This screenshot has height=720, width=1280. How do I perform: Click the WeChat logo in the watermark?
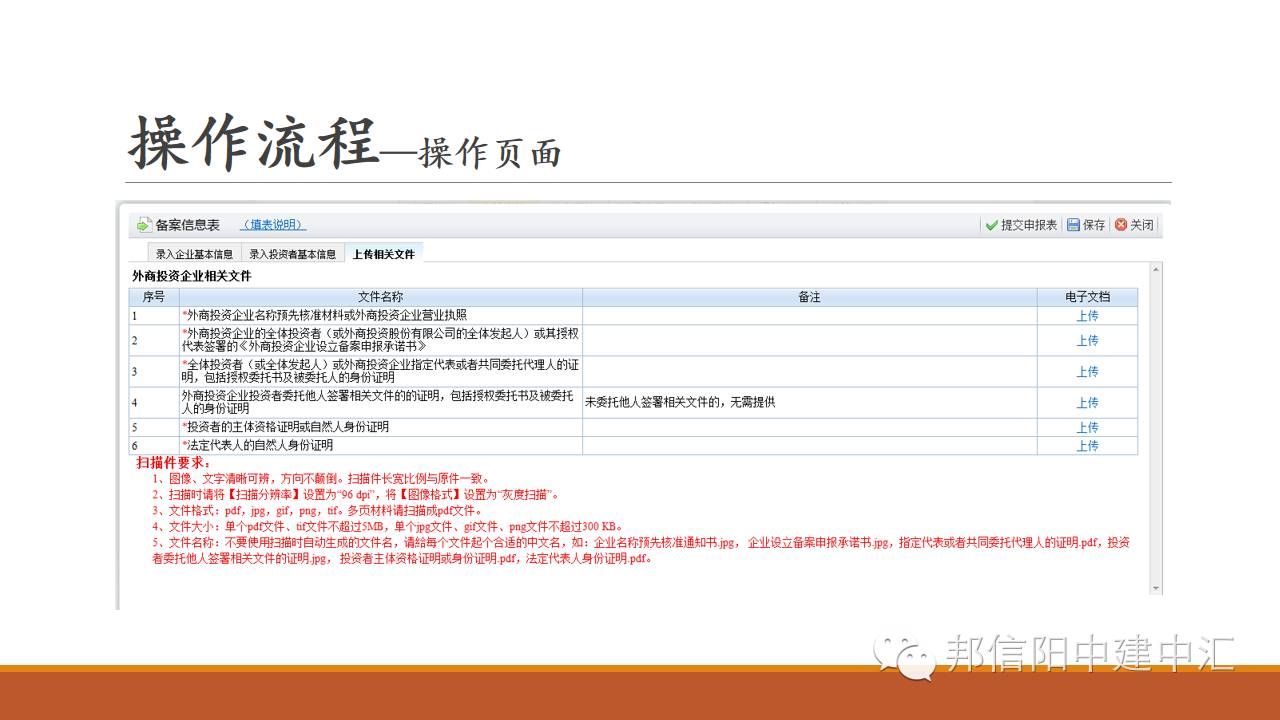click(905, 655)
